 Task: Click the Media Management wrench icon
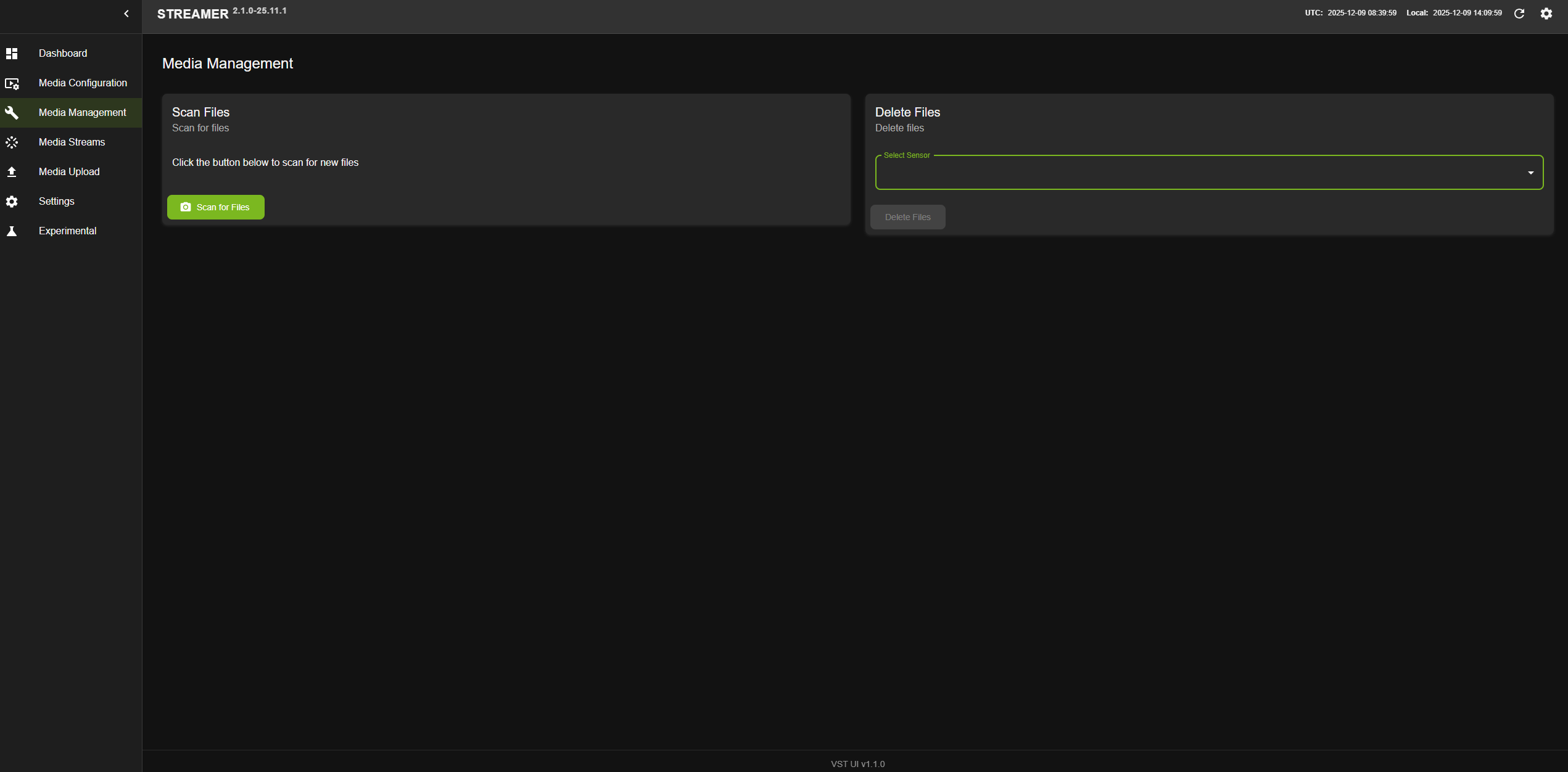[x=12, y=113]
